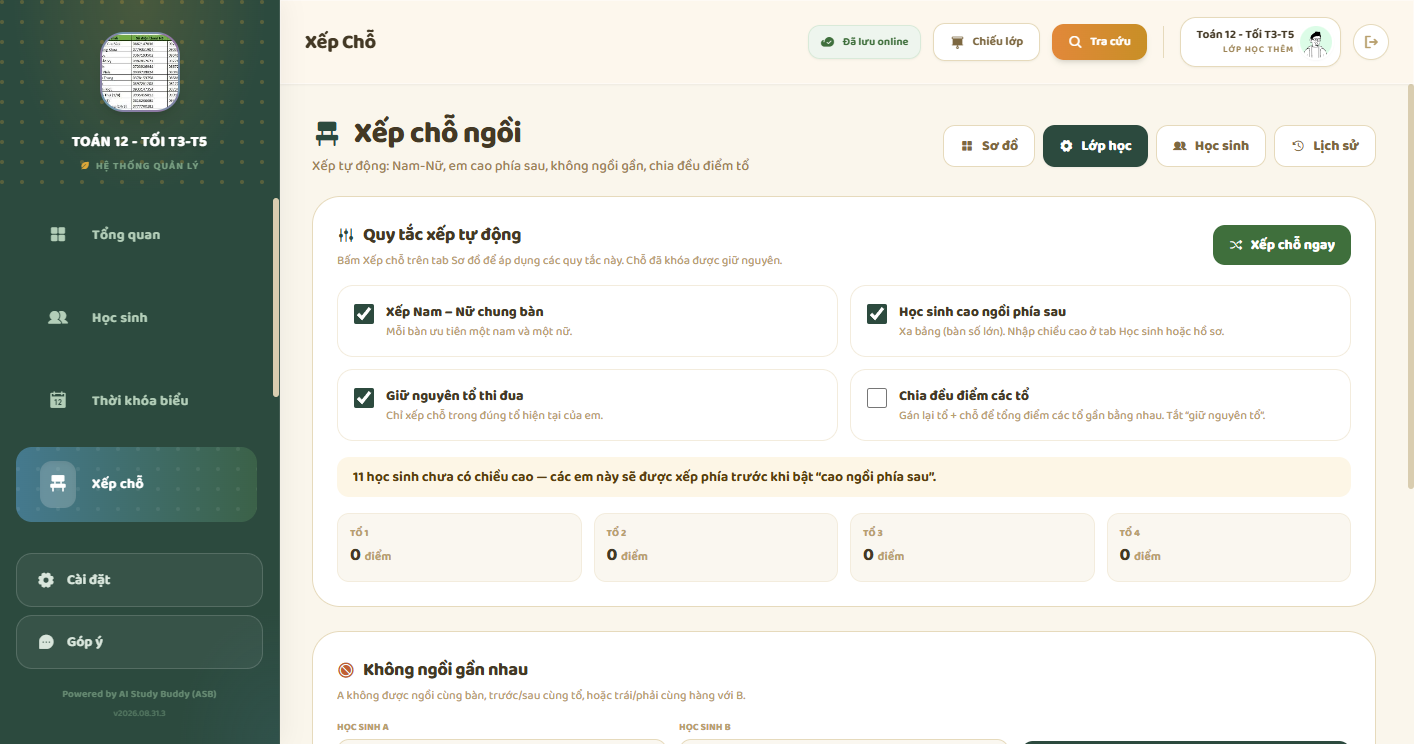Select the Lớp học tab
This screenshot has height=744, width=1414.
tap(1095, 146)
